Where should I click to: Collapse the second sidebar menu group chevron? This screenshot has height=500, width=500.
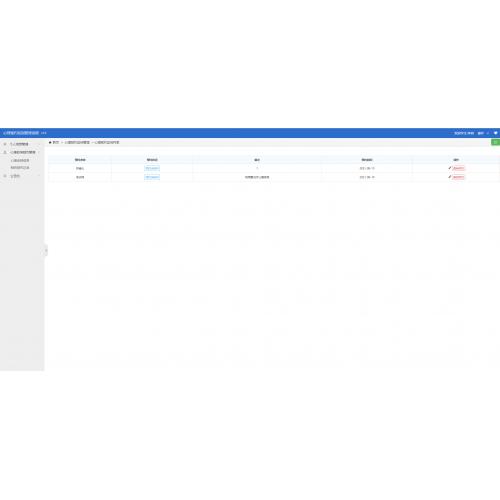[x=39, y=152]
